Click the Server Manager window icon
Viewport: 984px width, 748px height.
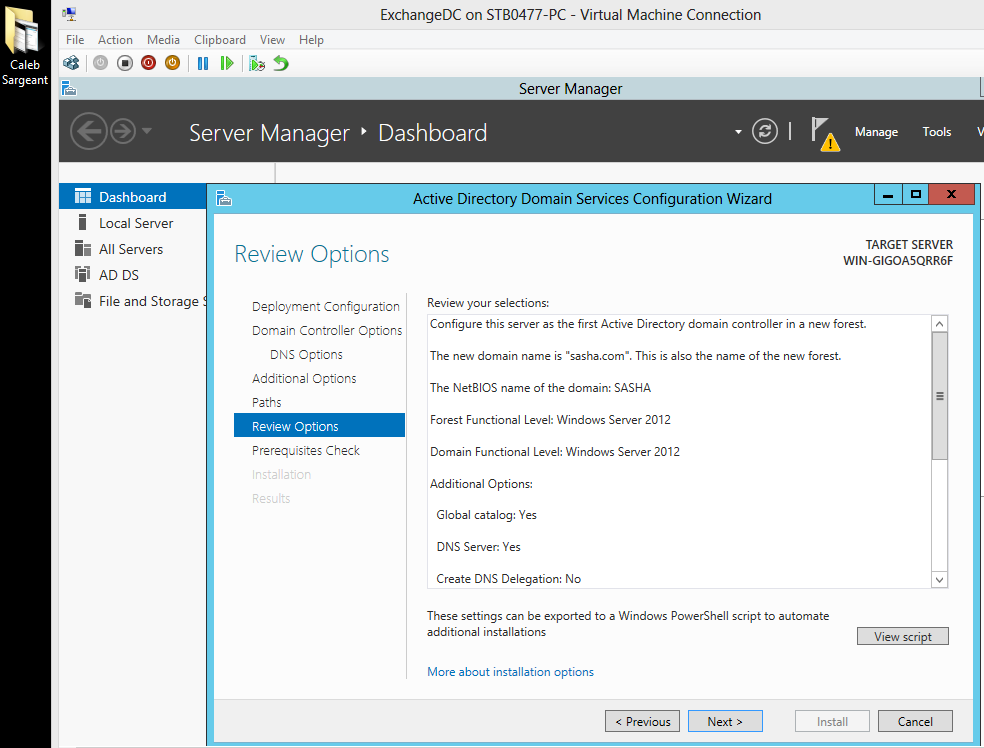pos(69,89)
